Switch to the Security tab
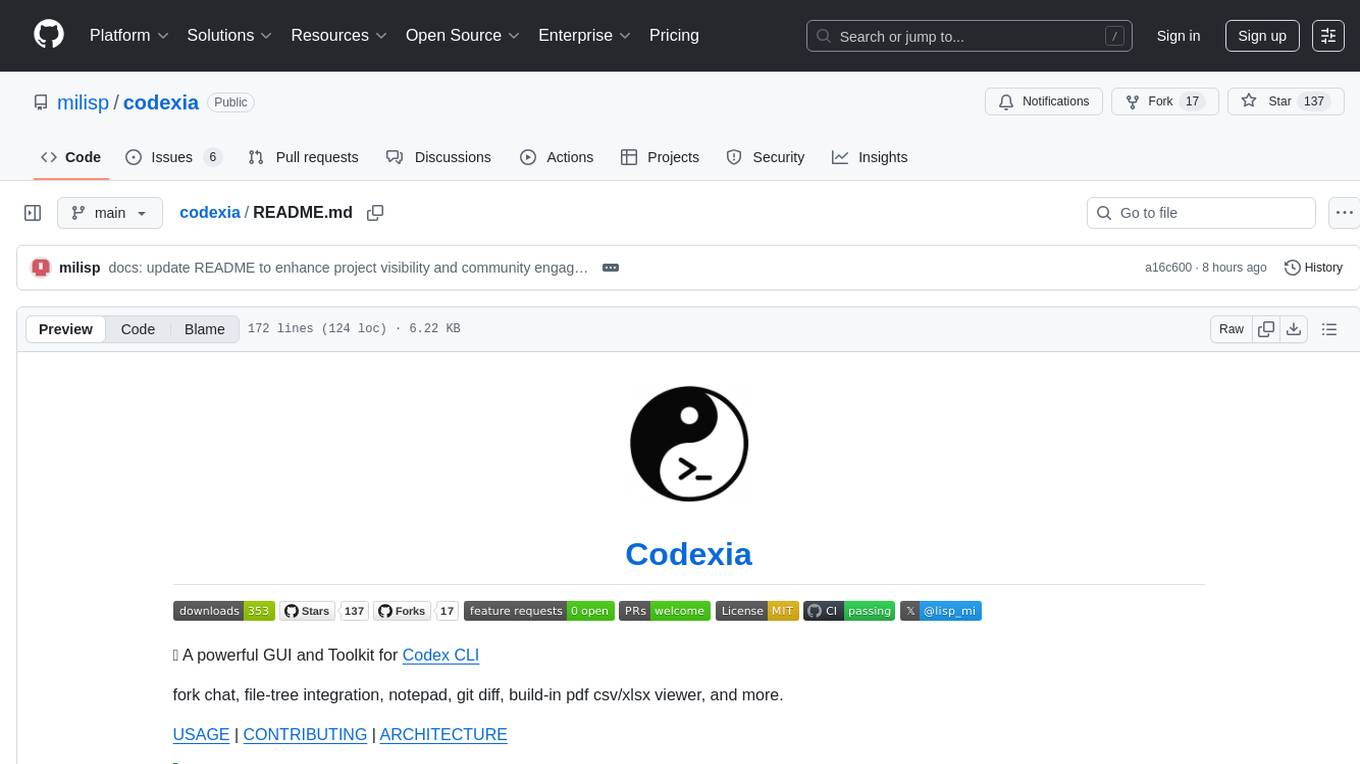The height and width of the screenshot is (764, 1360). (765, 157)
